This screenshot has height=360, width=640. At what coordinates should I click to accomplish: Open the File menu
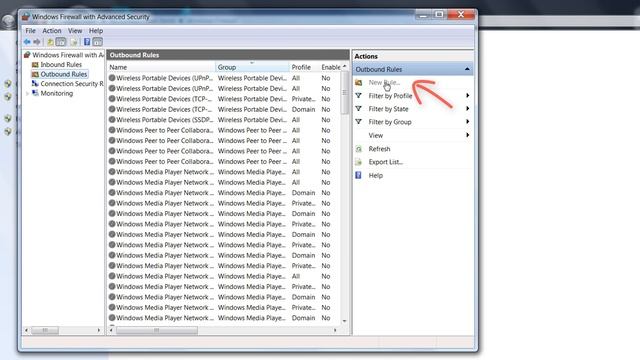[x=30, y=31]
